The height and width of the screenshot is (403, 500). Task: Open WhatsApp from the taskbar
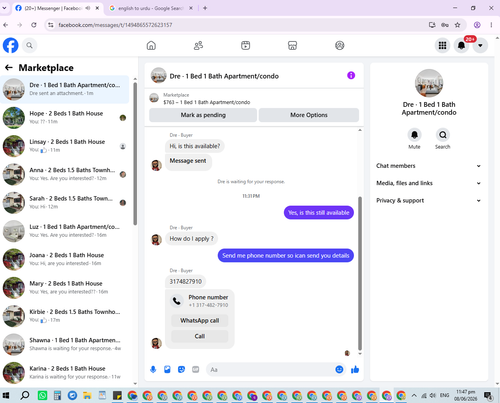point(42,396)
